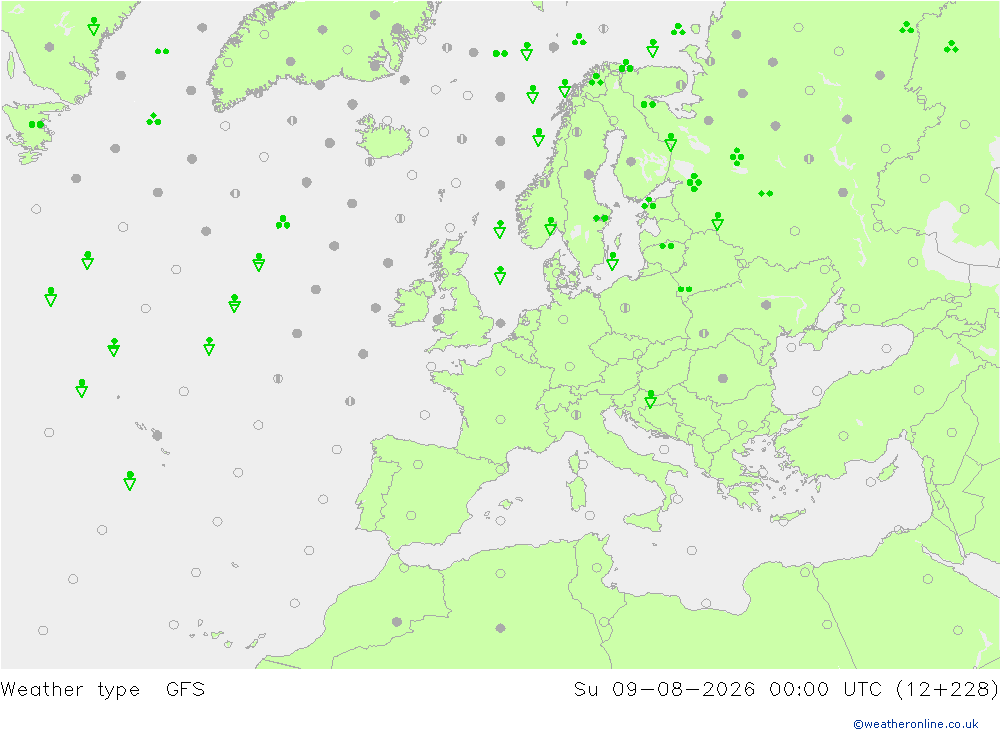Click the open clear-sky circle over Libya's coast
The height and width of the screenshot is (733, 1000).
[705, 603]
